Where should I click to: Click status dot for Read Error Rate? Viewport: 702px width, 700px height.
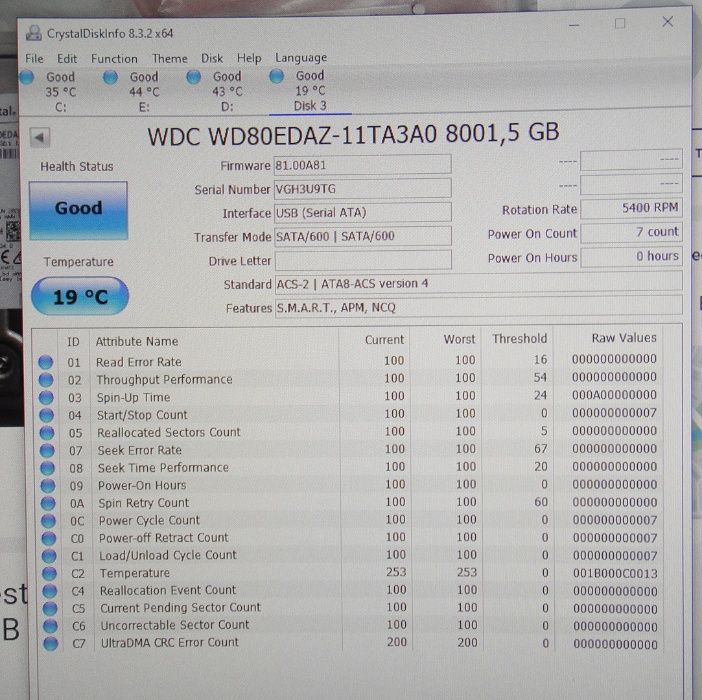coord(46,362)
